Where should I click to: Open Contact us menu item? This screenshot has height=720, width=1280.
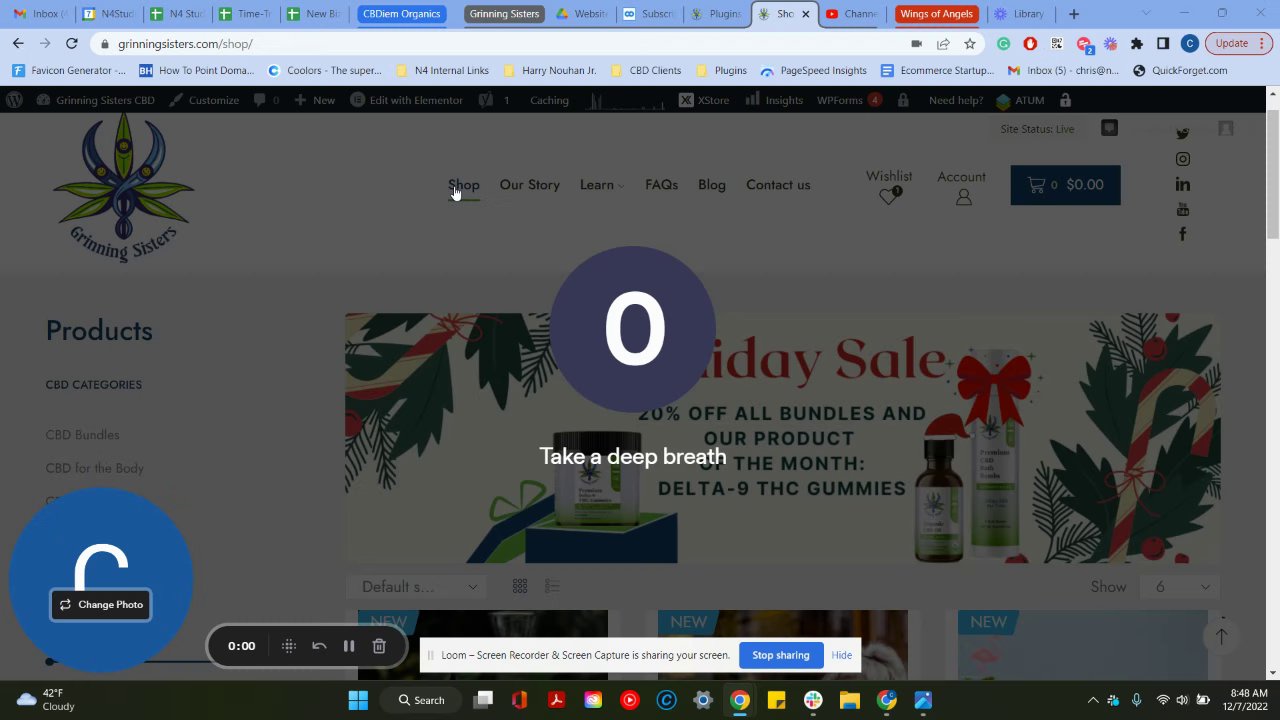tap(778, 185)
